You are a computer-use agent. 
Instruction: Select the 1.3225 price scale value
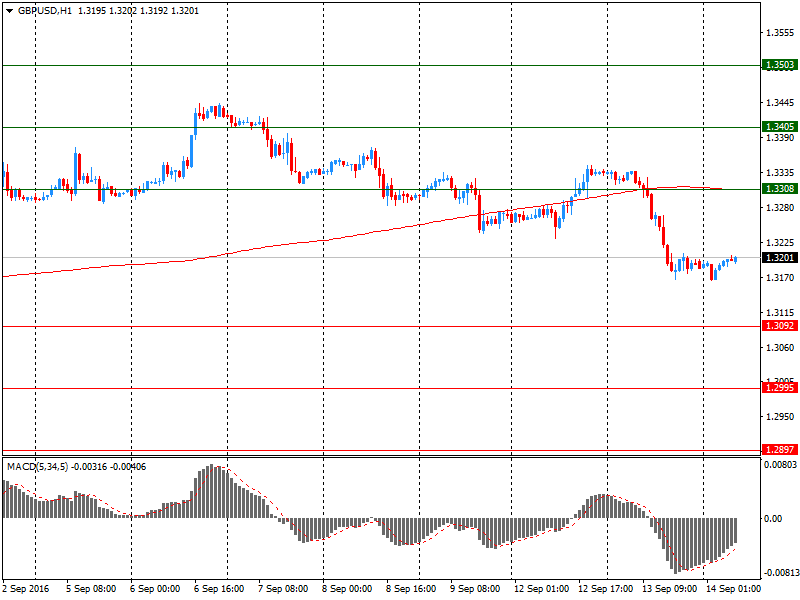coord(780,242)
